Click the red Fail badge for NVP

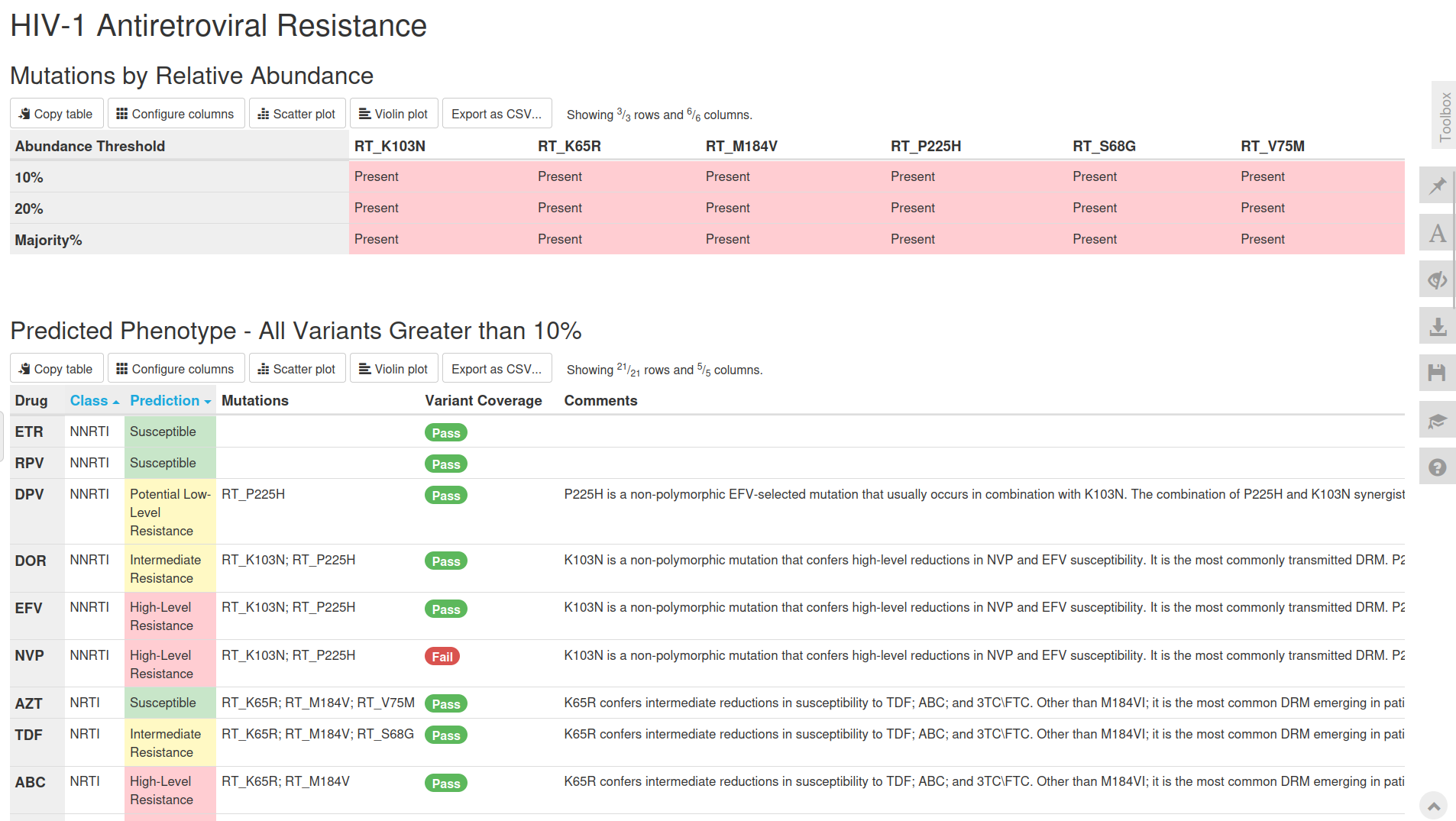click(x=442, y=657)
